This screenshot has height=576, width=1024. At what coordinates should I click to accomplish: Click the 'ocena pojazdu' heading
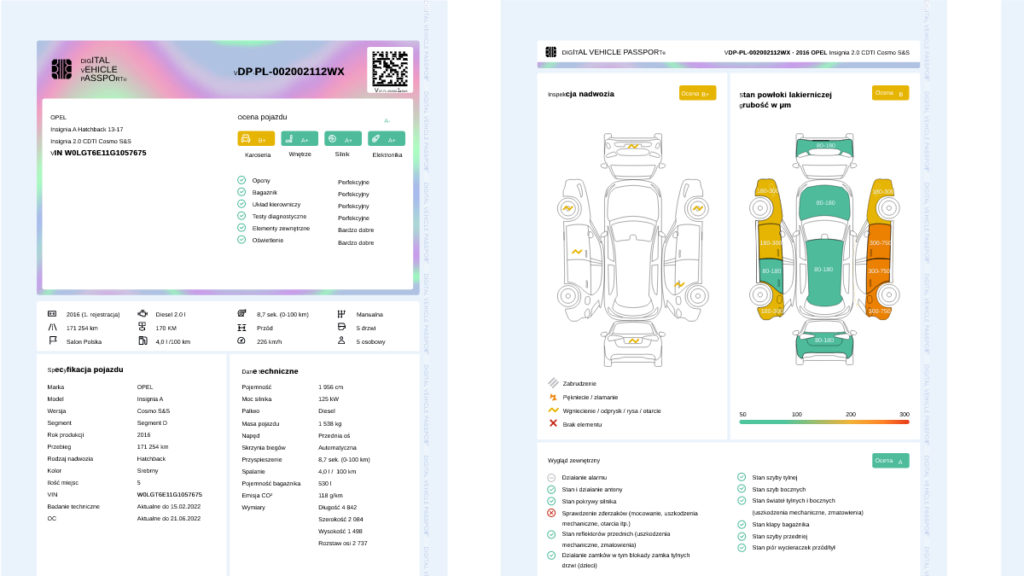pos(263,117)
